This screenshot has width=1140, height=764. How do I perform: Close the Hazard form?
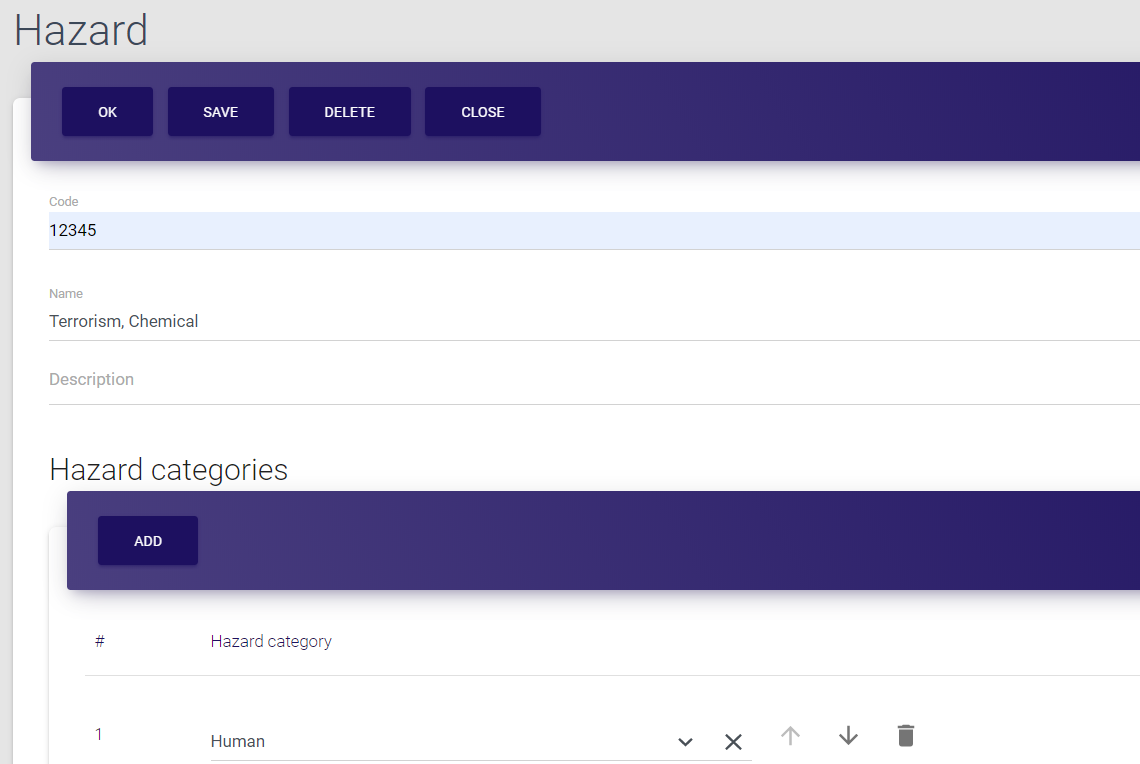pos(482,112)
